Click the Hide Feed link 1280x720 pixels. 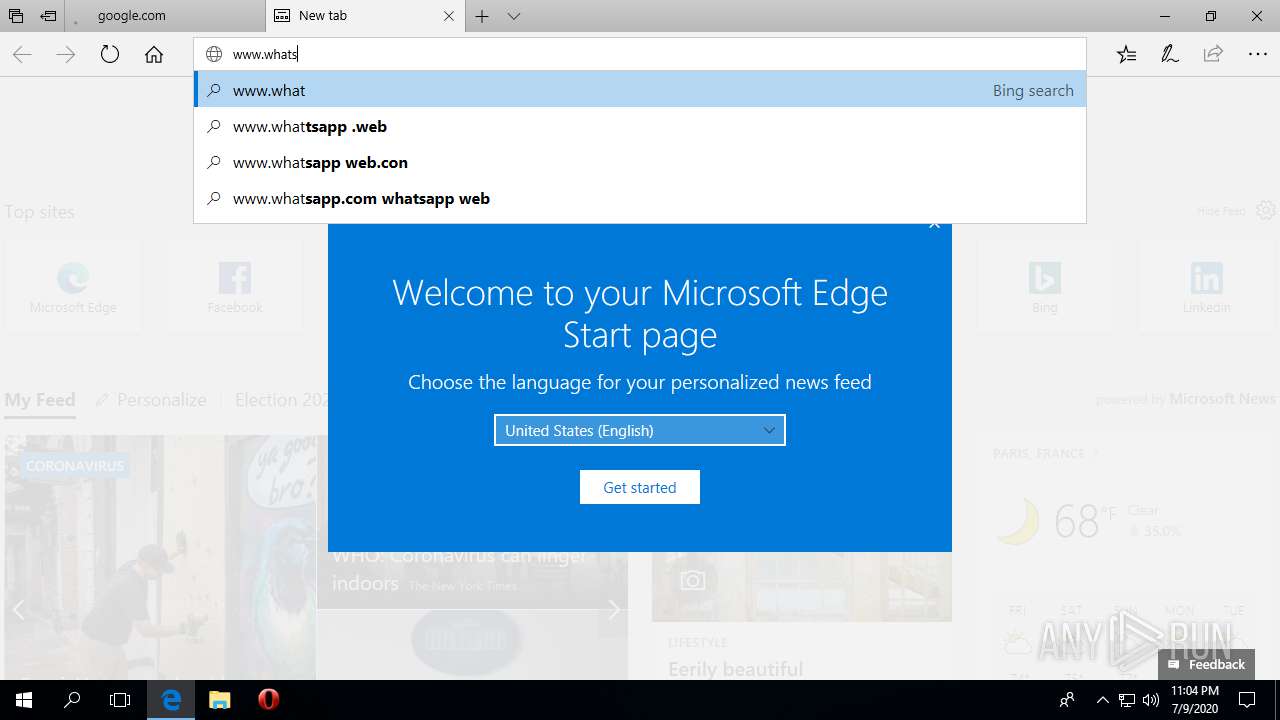coord(1221,211)
